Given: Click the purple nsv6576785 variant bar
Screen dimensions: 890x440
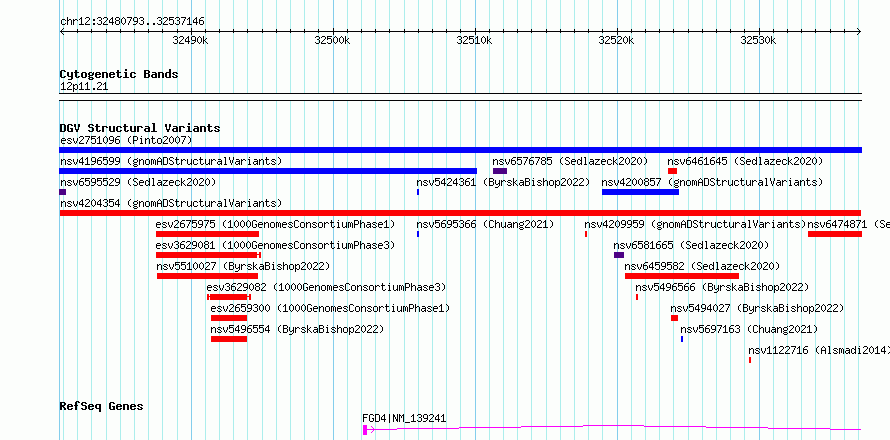Looking at the screenshot, I should click(x=499, y=171).
